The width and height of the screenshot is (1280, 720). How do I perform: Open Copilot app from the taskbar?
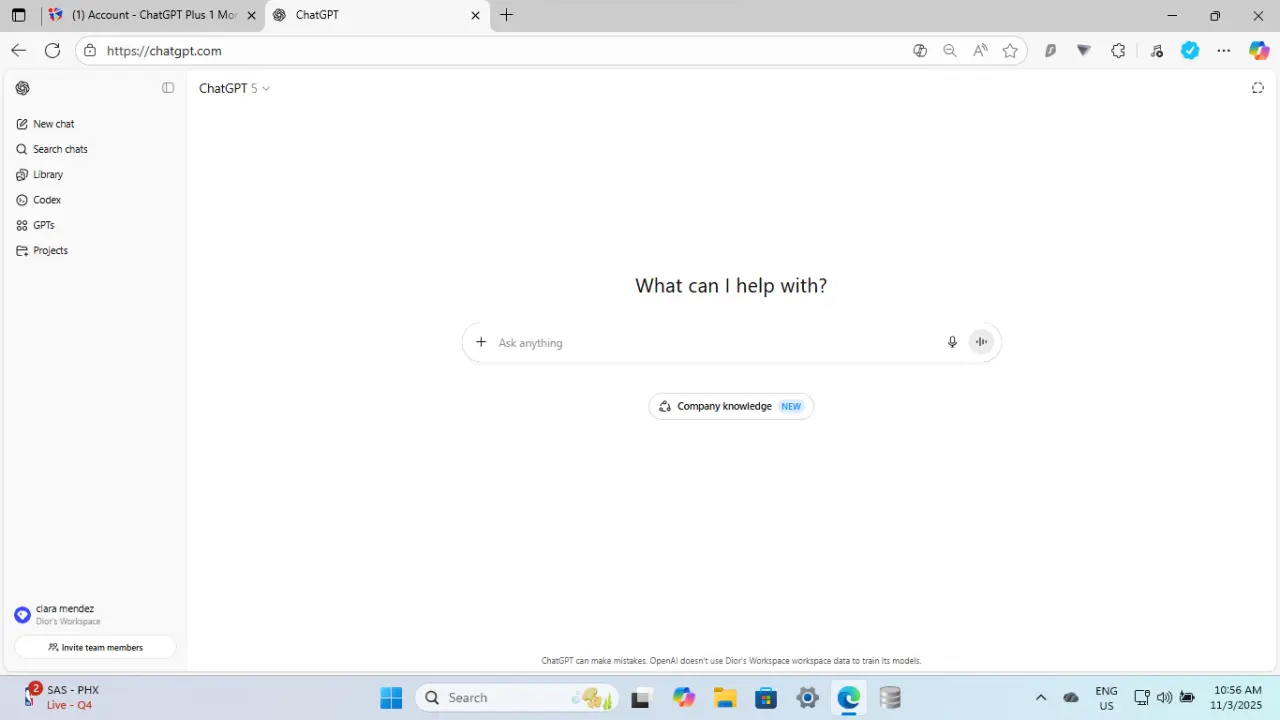[x=684, y=697]
